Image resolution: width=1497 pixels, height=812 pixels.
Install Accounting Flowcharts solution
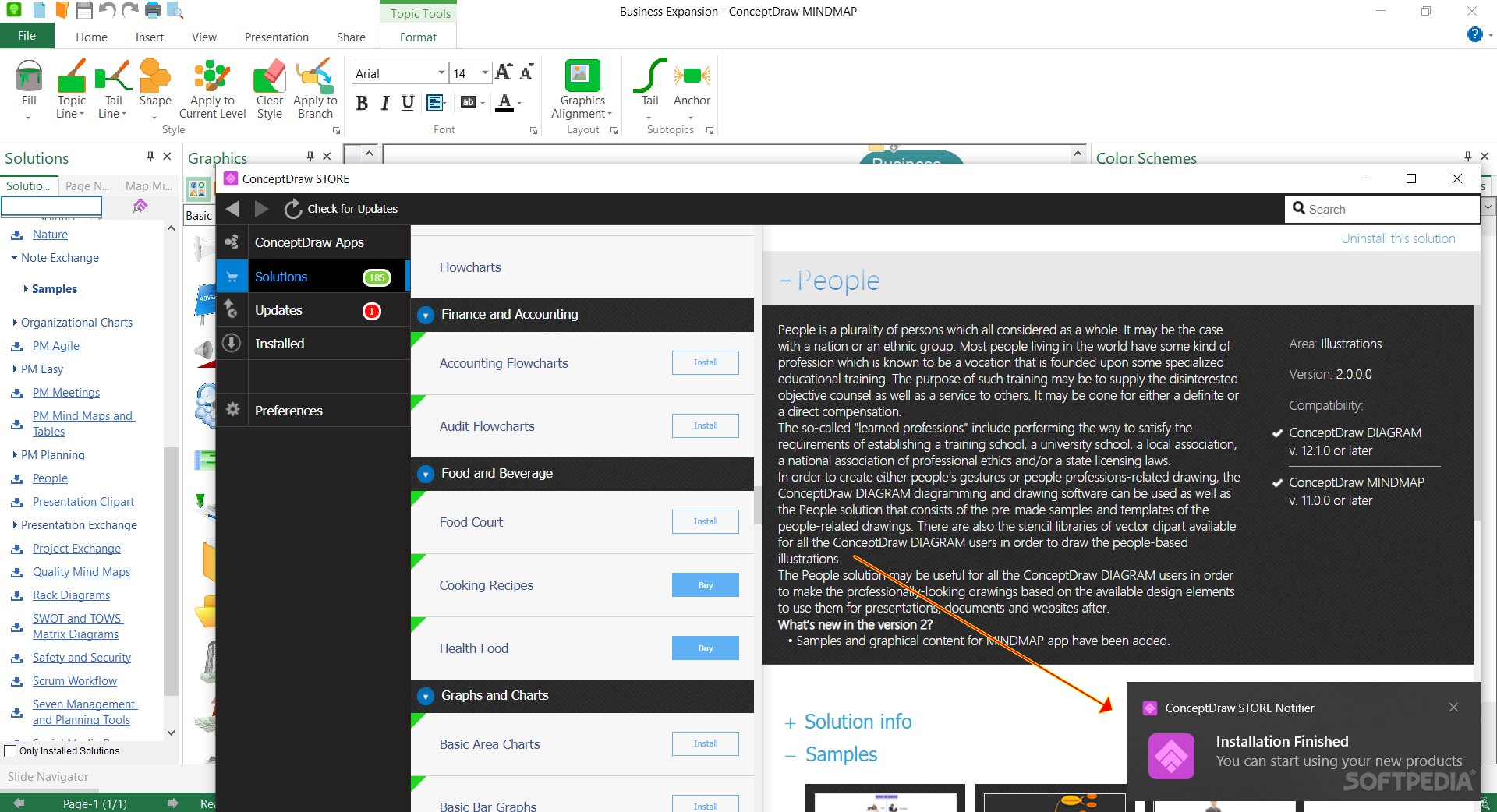pyautogui.click(x=705, y=362)
